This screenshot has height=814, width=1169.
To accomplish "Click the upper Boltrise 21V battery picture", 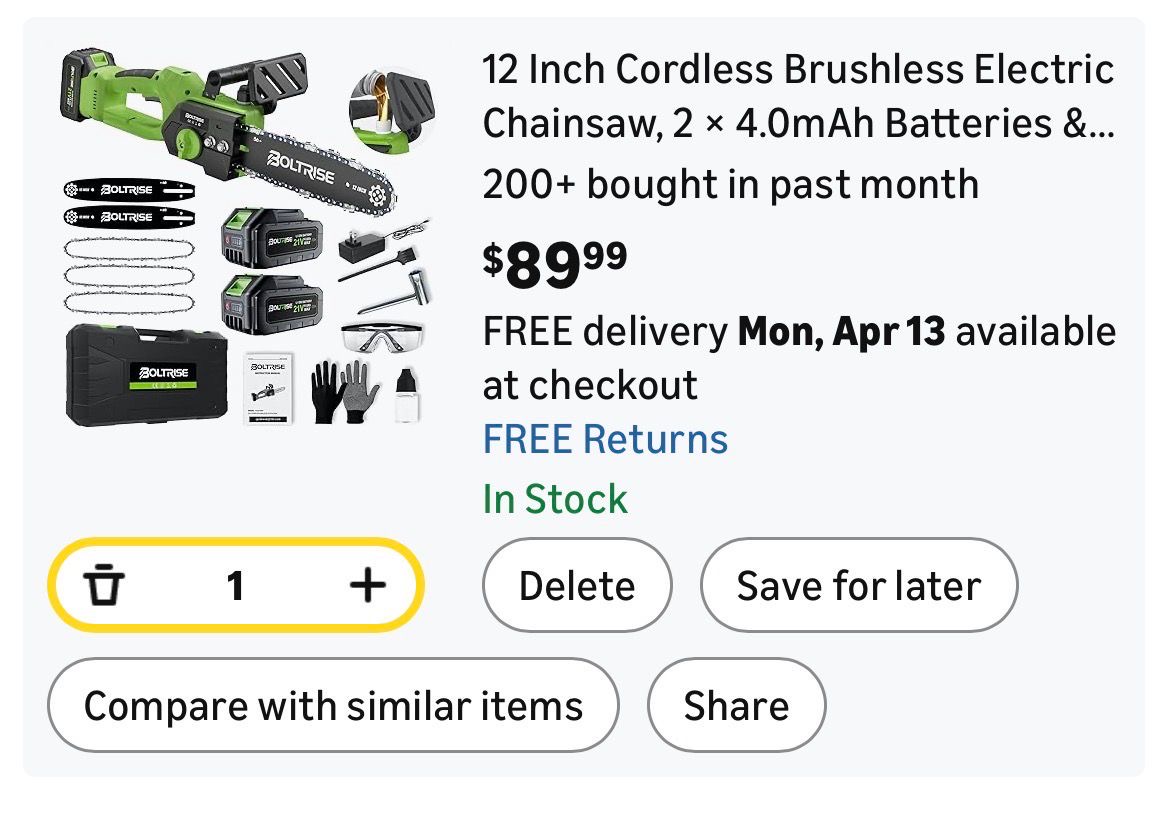I will pos(271,236).
